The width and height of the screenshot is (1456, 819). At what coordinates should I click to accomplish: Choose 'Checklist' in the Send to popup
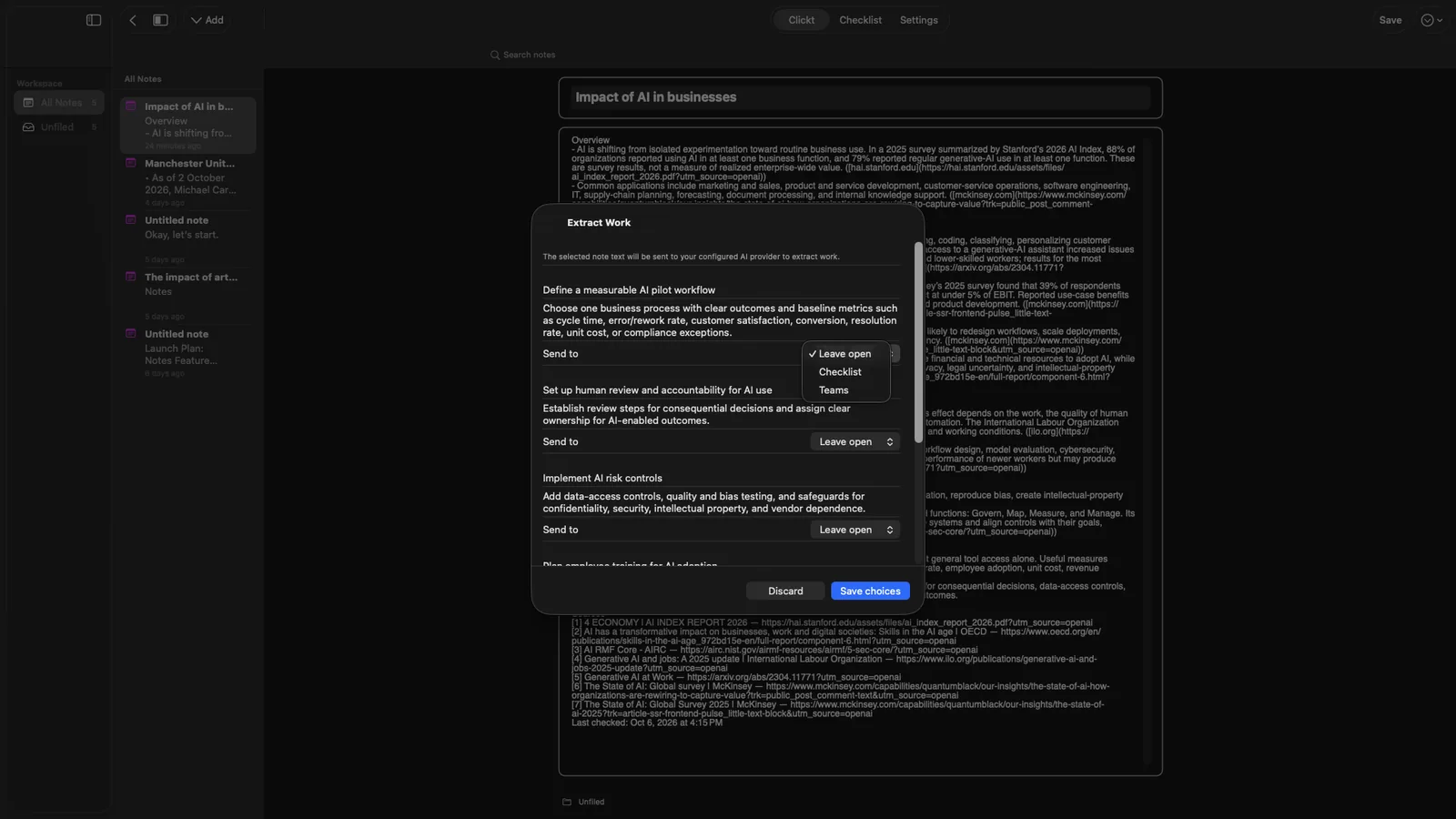840,372
